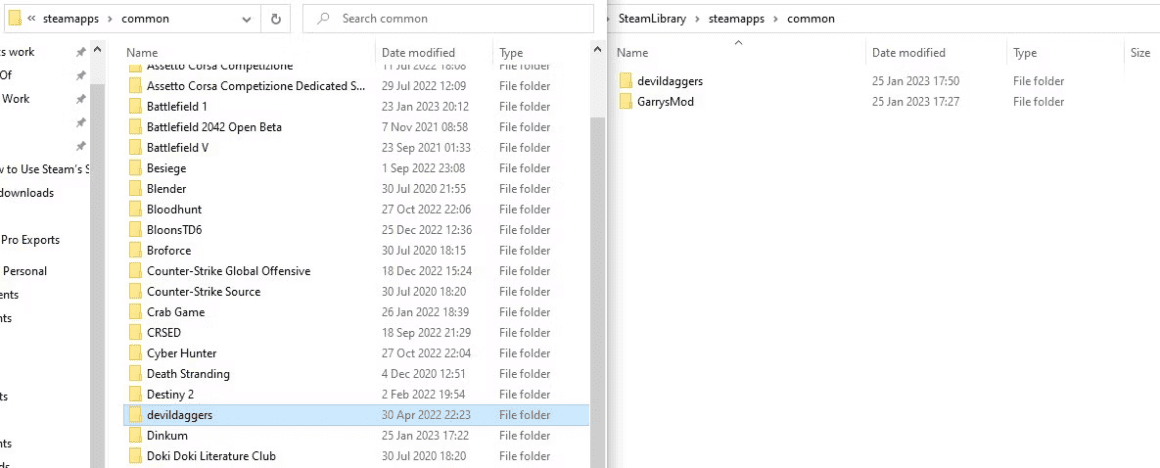Click the date 25 Jan 2023 17:50
Image resolution: width=1160 pixels, height=468 pixels.
click(x=916, y=81)
